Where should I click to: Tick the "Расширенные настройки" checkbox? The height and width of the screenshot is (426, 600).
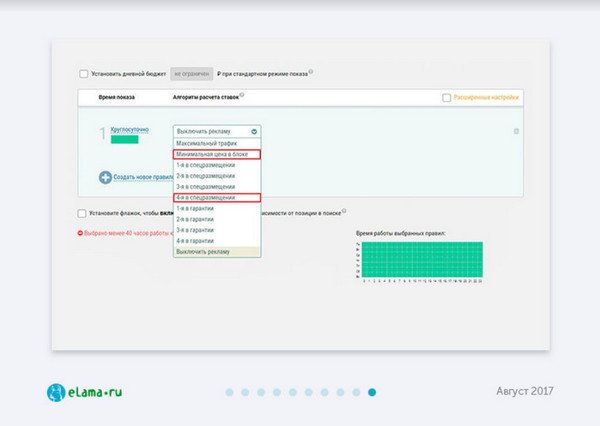click(447, 98)
